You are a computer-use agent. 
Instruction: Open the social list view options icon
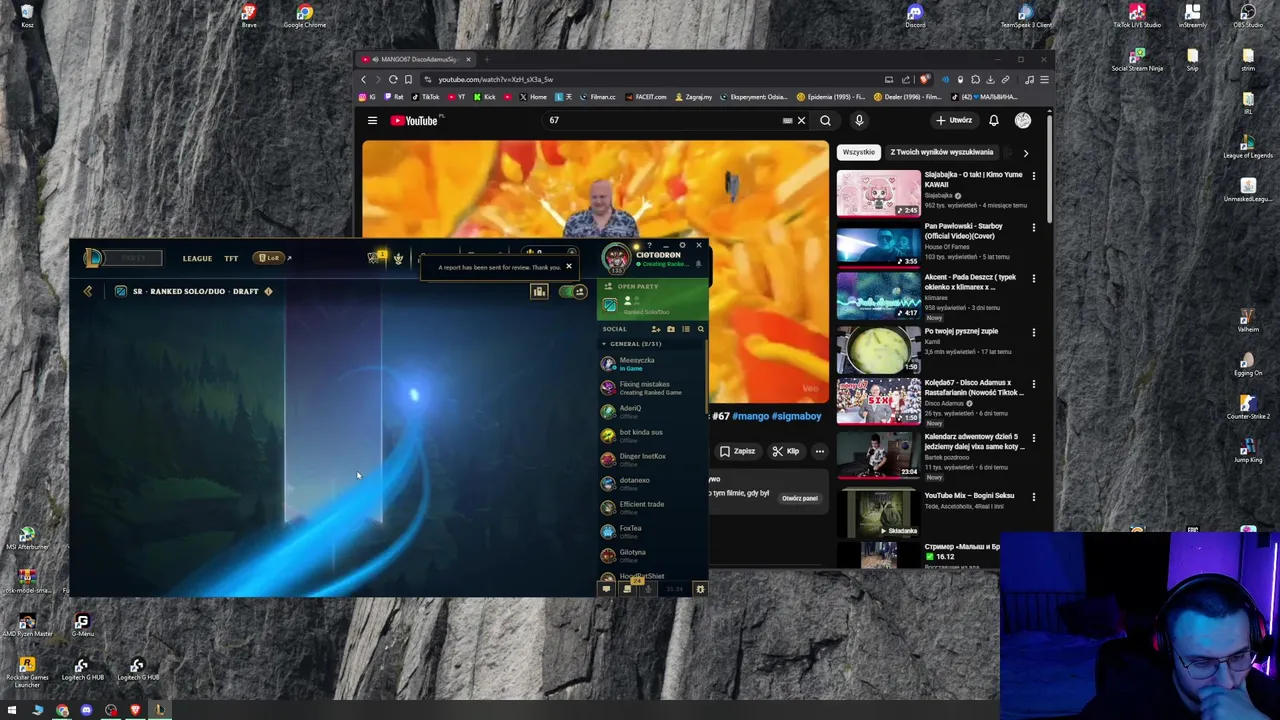pyautogui.click(x=686, y=329)
